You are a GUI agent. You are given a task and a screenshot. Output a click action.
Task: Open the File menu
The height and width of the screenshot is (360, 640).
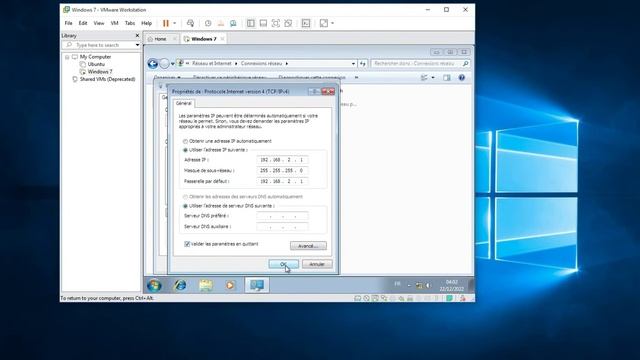pos(69,23)
